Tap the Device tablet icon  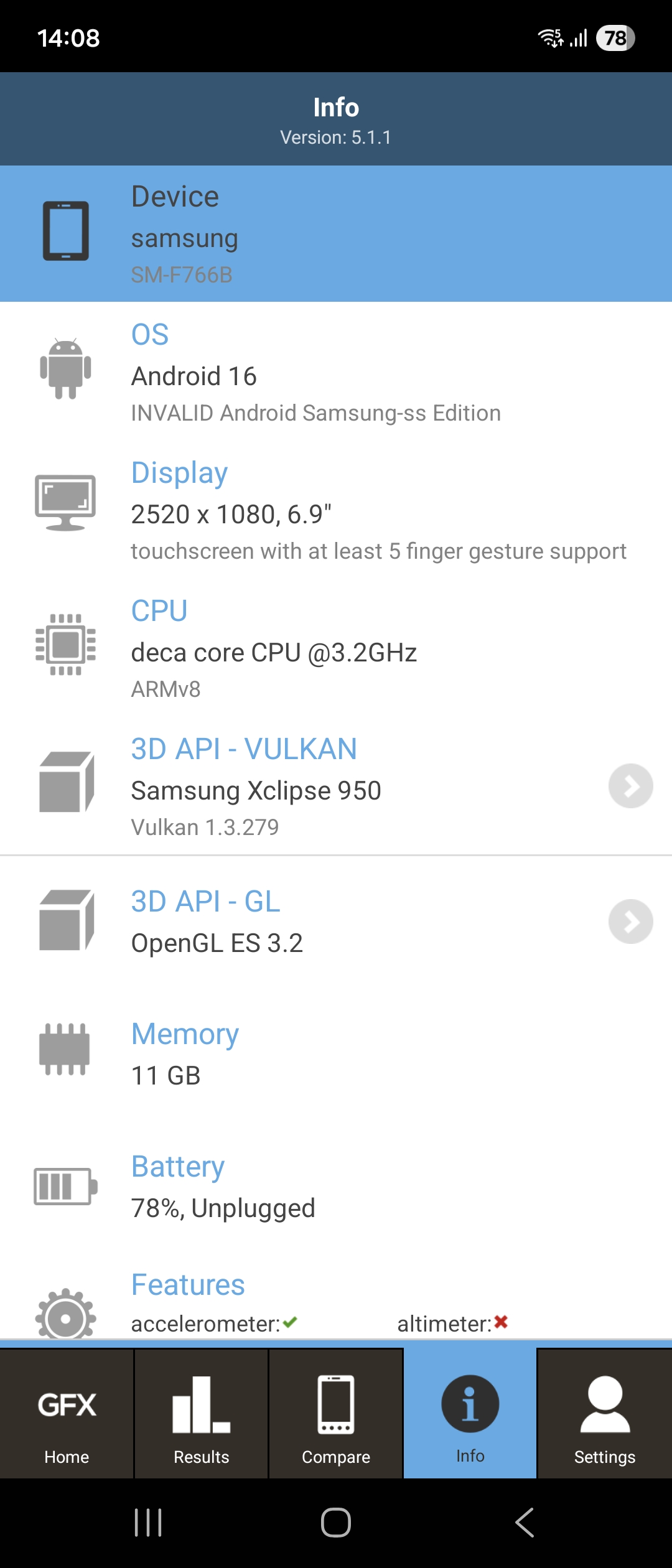click(65, 231)
